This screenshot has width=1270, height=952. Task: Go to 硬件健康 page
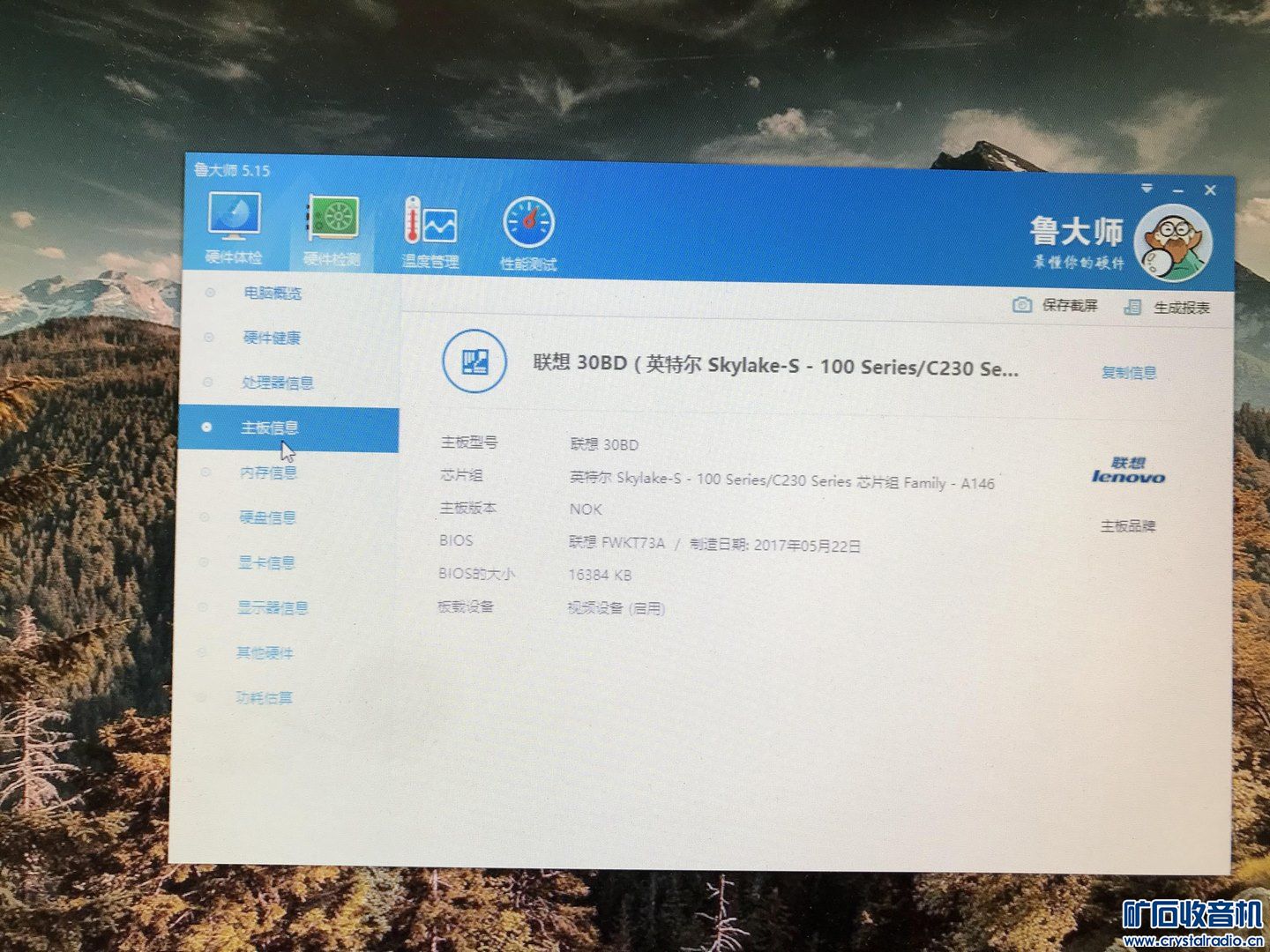pyautogui.click(x=272, y=338)
